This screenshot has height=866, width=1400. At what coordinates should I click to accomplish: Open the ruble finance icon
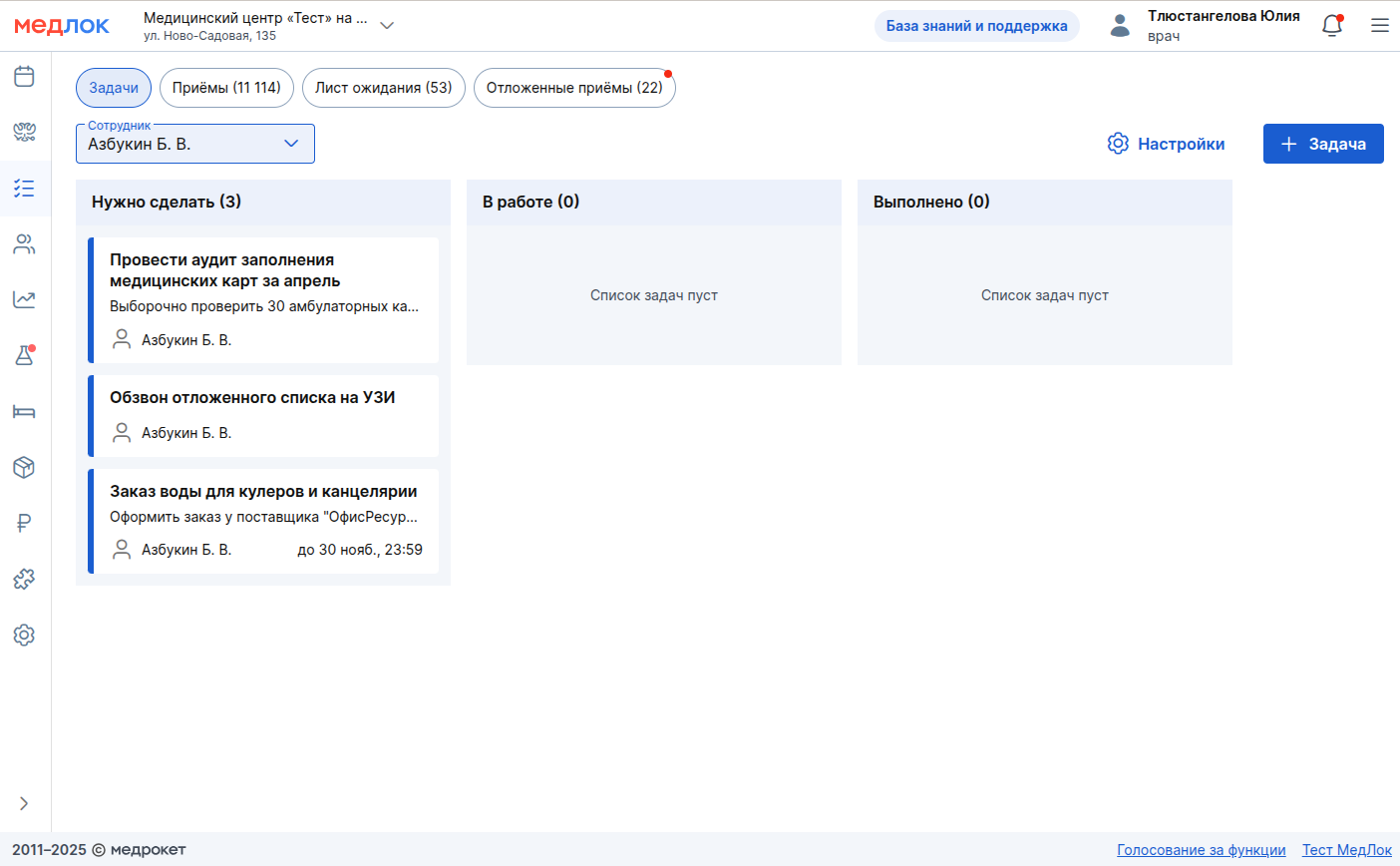click(x=25, y=523)
